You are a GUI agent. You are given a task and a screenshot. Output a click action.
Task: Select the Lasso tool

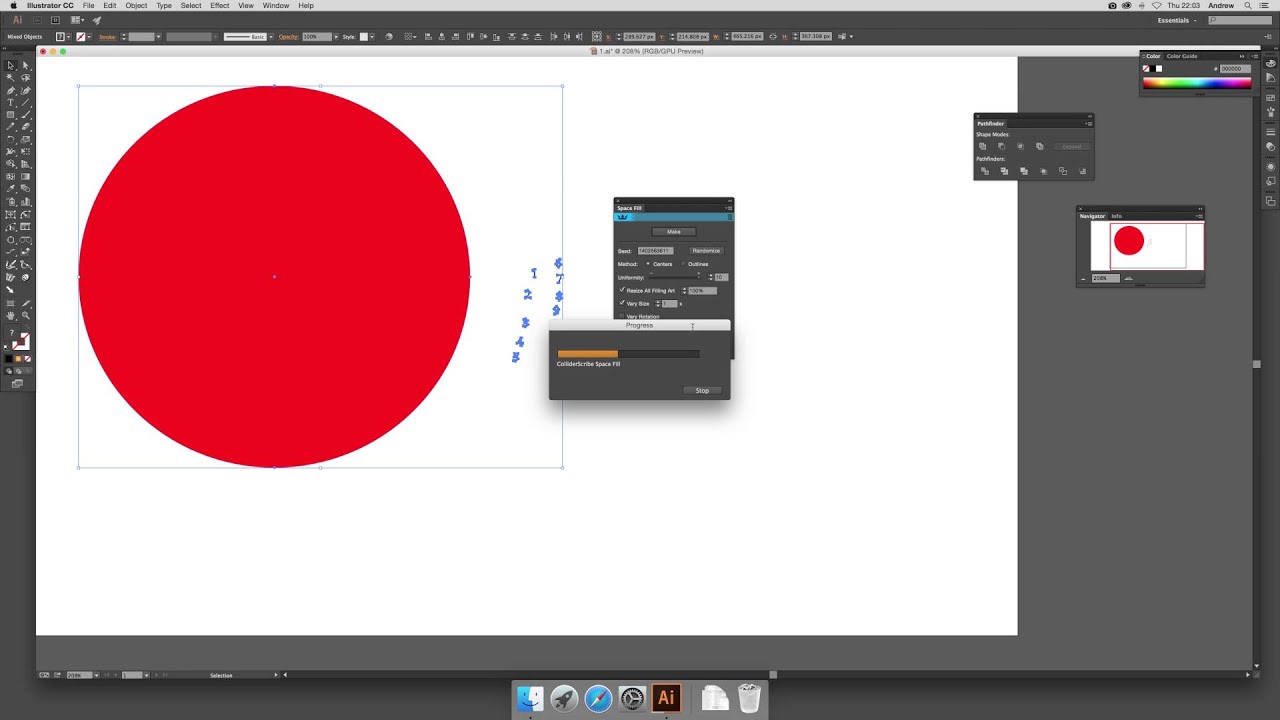point(25,77)
